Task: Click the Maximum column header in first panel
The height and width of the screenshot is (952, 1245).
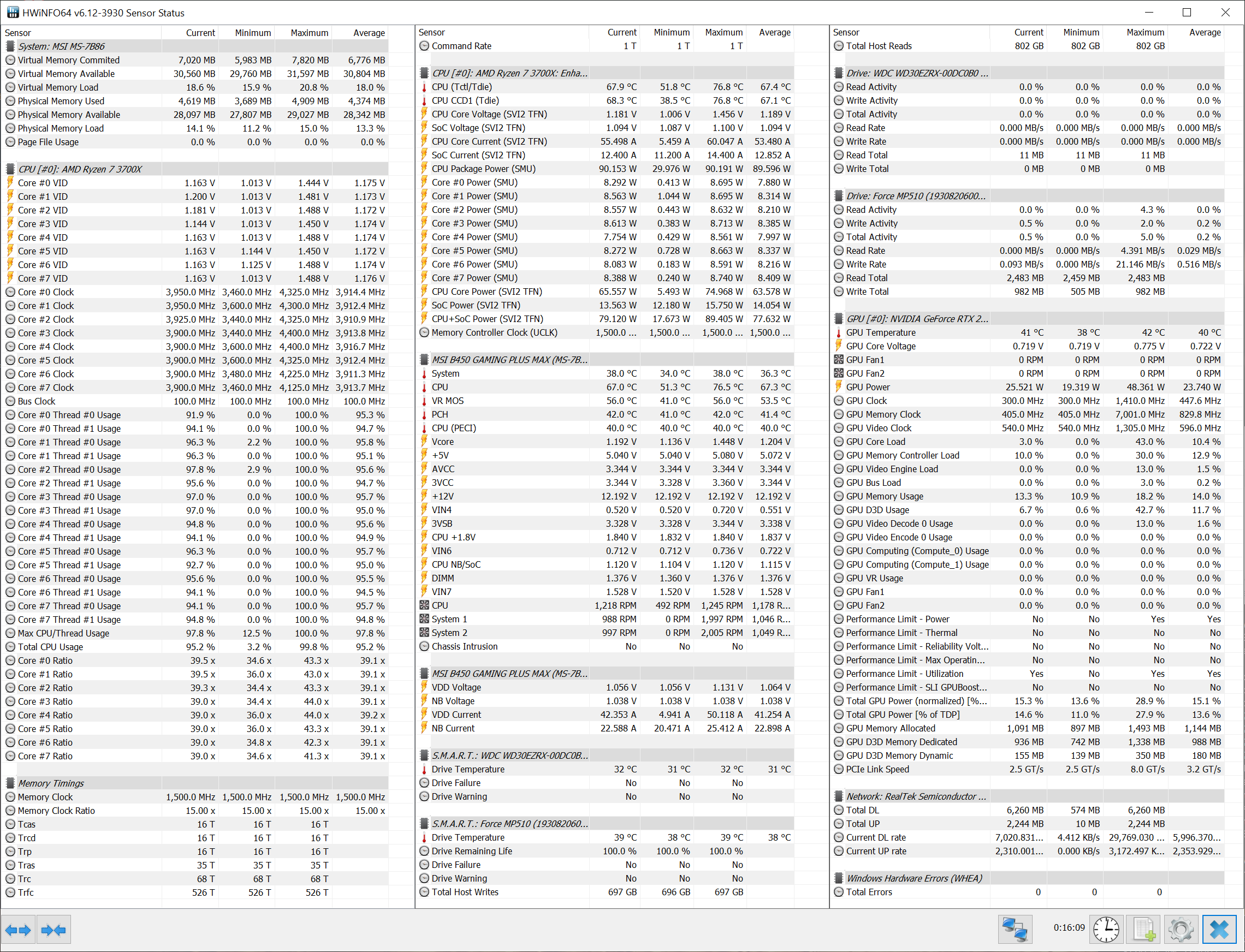Action: (309, 33)
